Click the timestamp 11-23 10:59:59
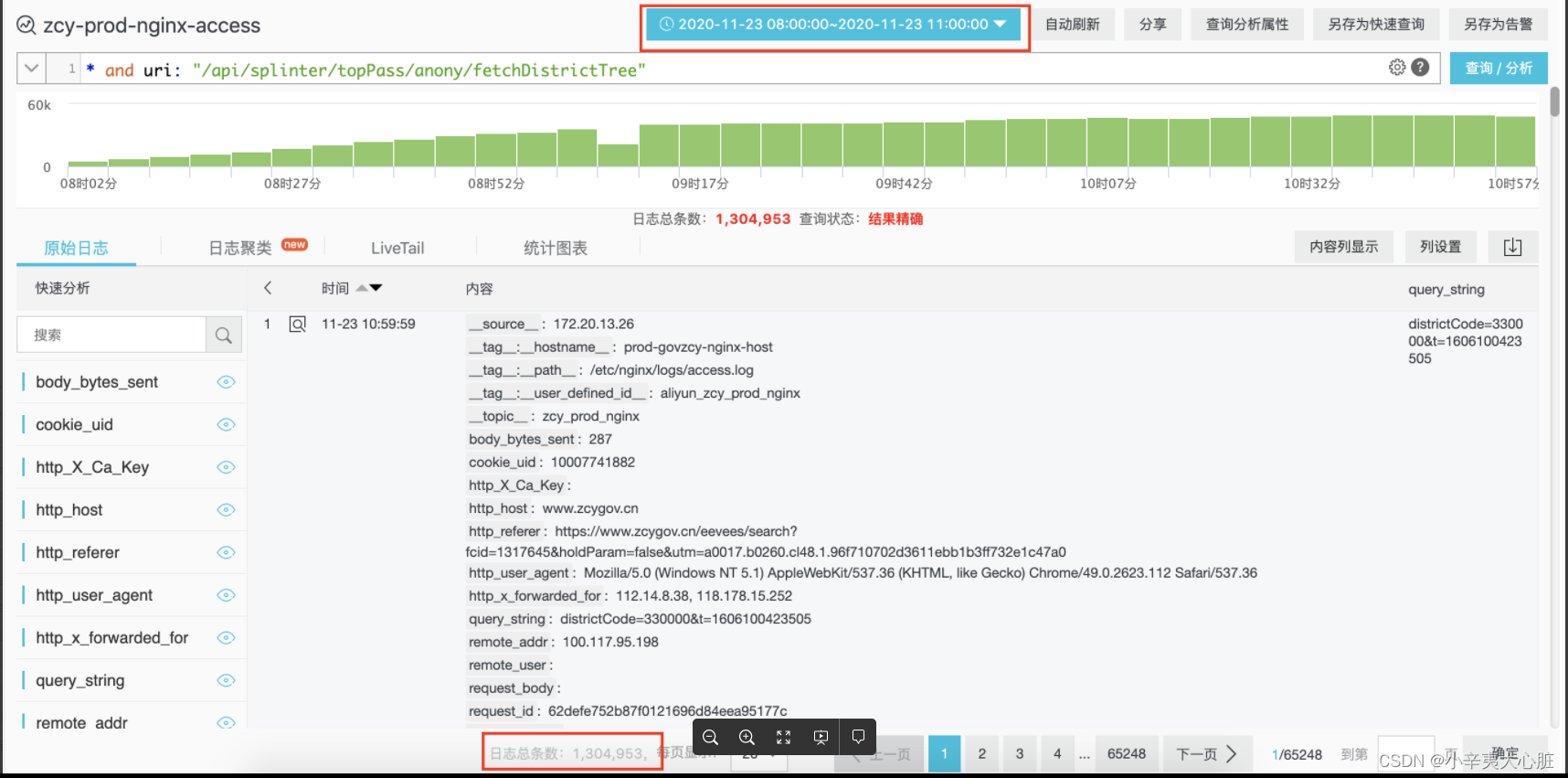 pyautogui.click(x=368, y=324)
